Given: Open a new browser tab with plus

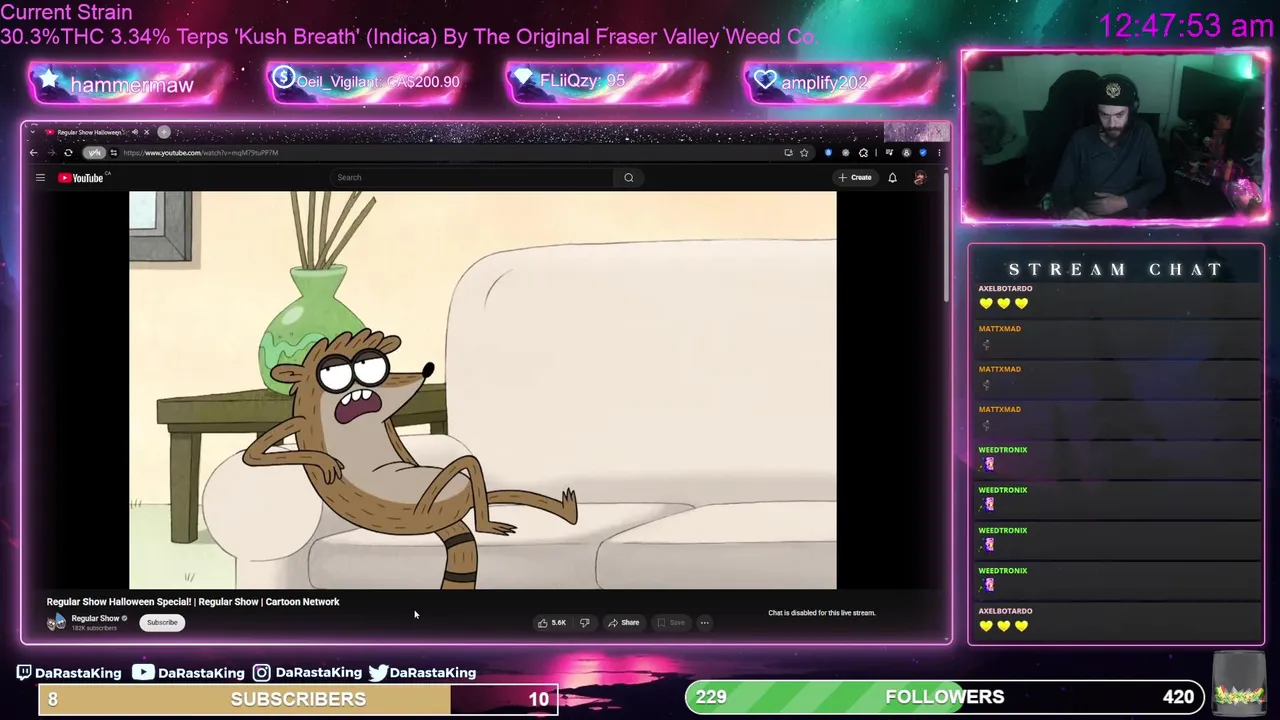Looking at the screenshot, I should [x=164, y=132].
